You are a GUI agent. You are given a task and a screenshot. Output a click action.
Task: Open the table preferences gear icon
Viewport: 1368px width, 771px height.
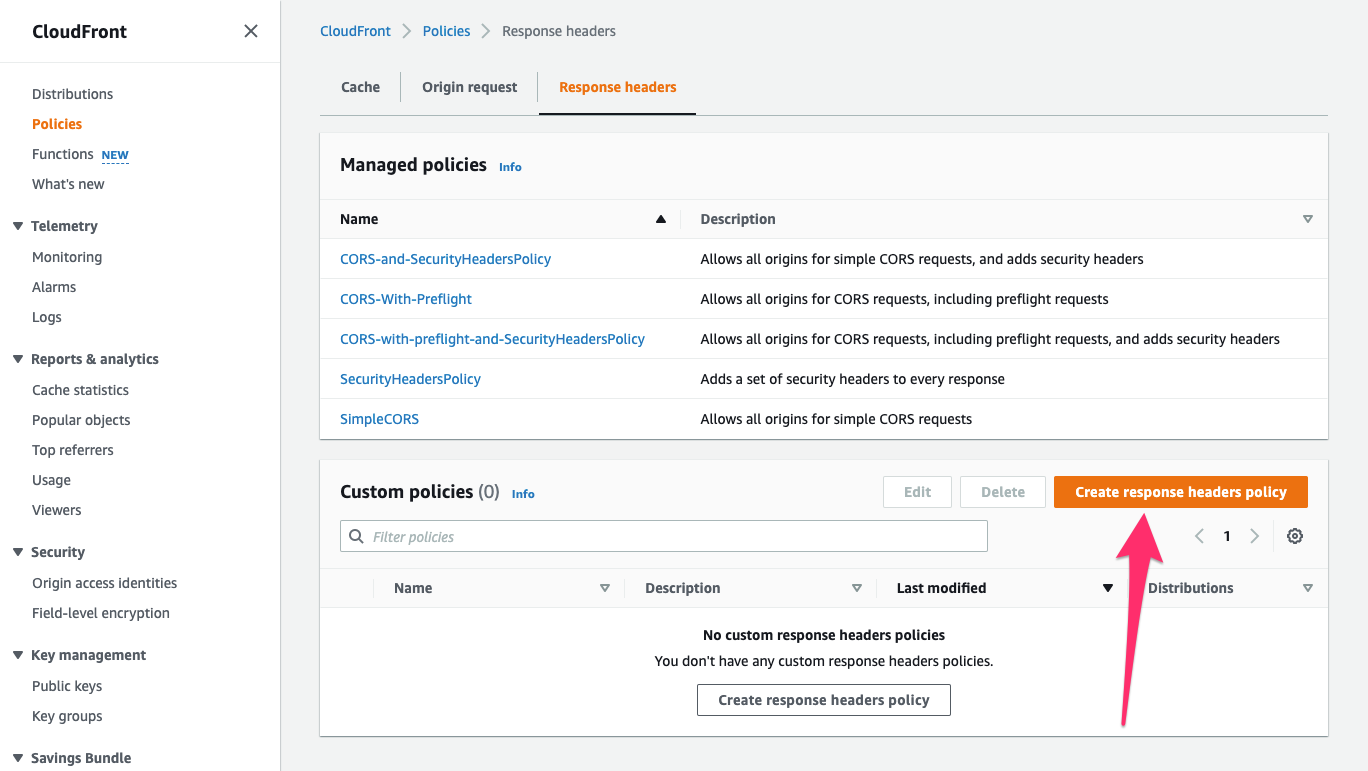pos(1295,536)
